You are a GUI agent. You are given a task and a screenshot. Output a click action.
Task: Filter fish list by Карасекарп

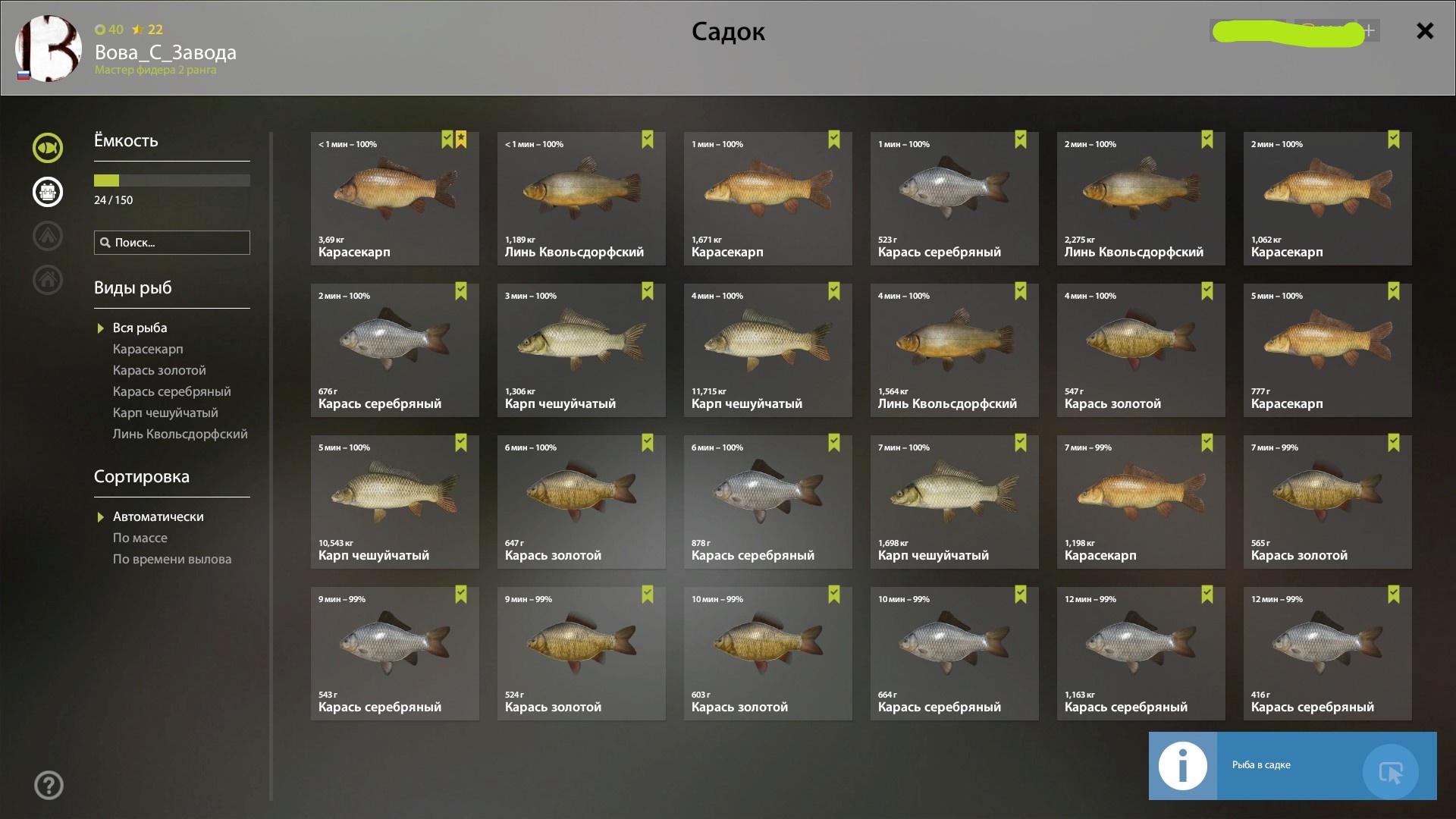coord(148,349)
